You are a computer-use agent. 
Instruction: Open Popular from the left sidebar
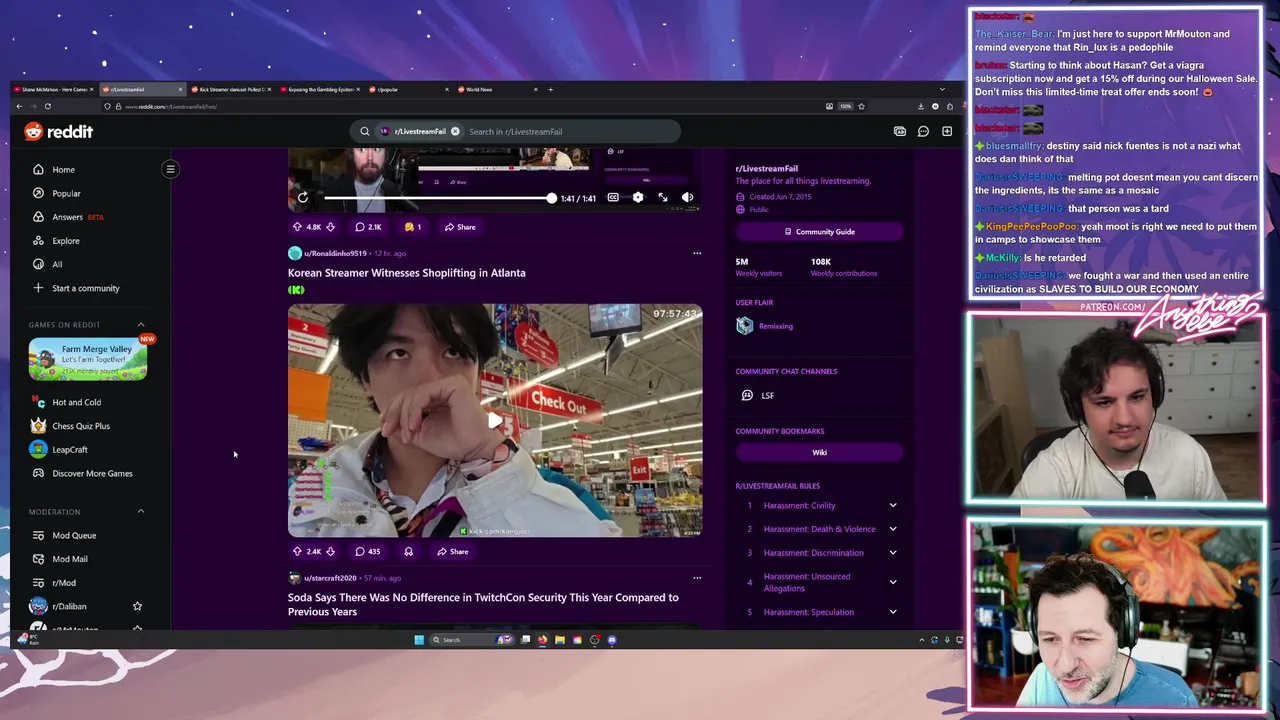(x=66, y=193)
